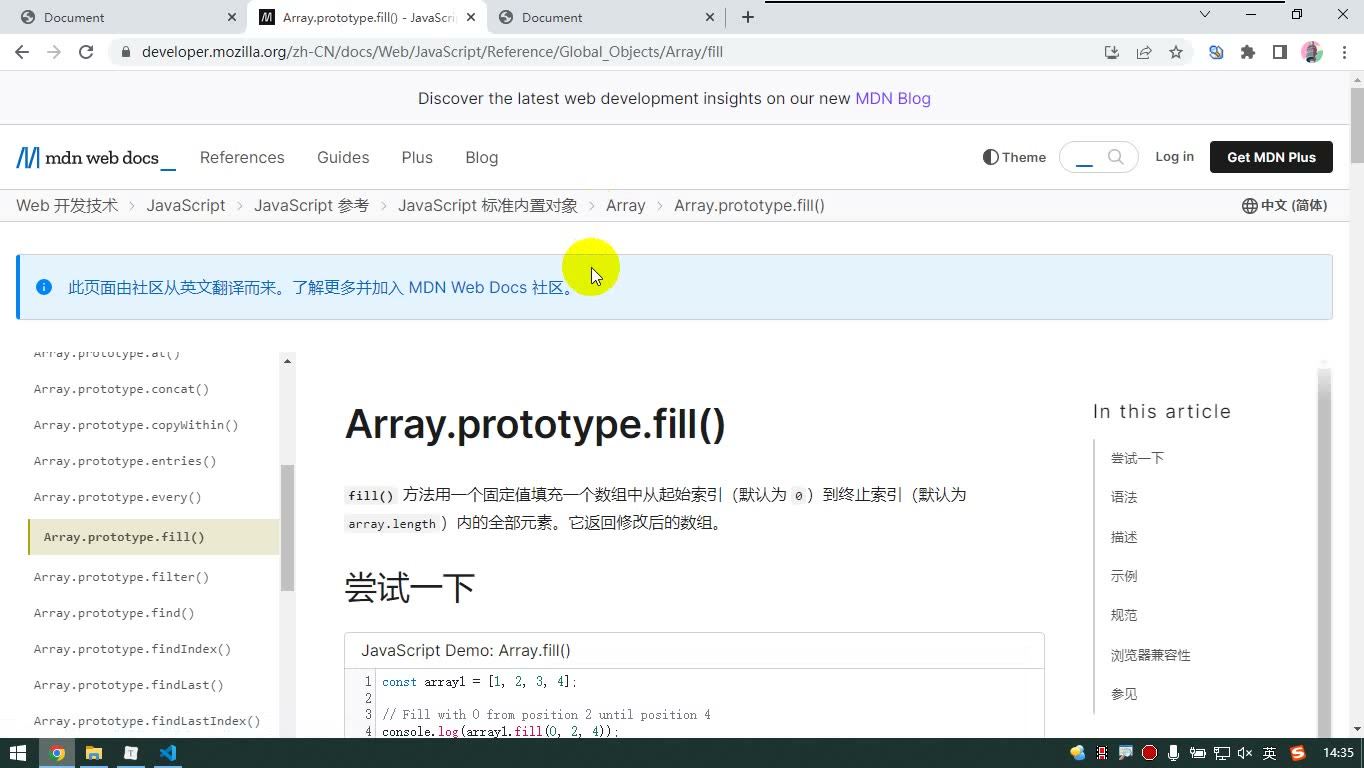1364x768 pixels.
Task: Launch Visual Studio Code from the taskbar
Action: click(x=168, y=753)
